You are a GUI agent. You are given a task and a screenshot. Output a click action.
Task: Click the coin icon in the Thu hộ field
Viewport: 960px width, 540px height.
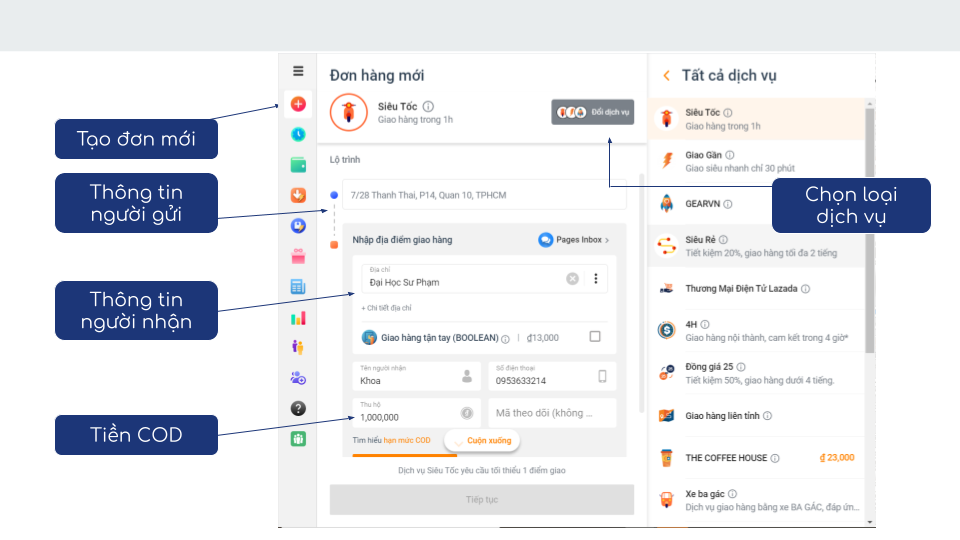[x=467, y=413]
